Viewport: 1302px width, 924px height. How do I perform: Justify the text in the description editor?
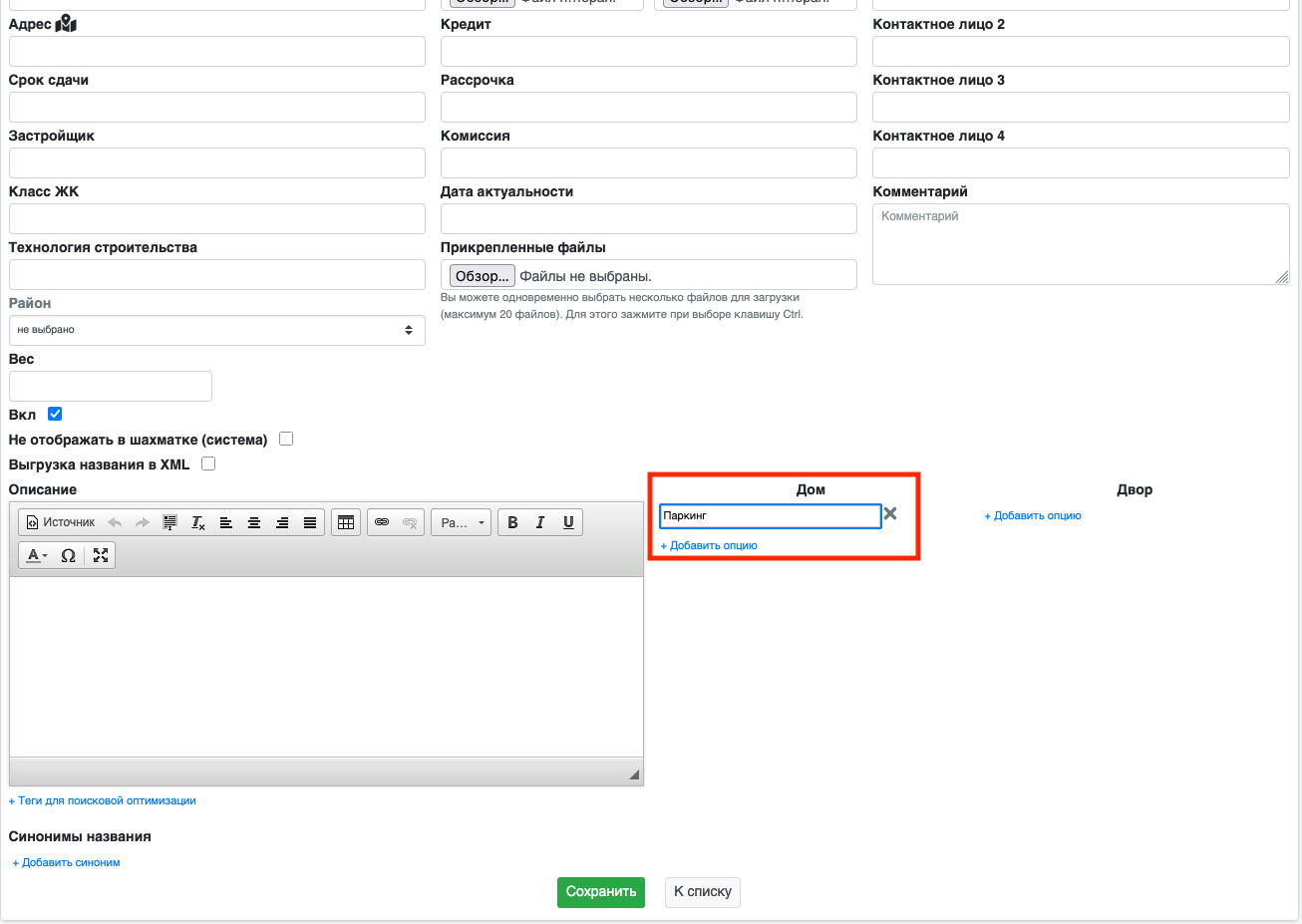(310, 522)
